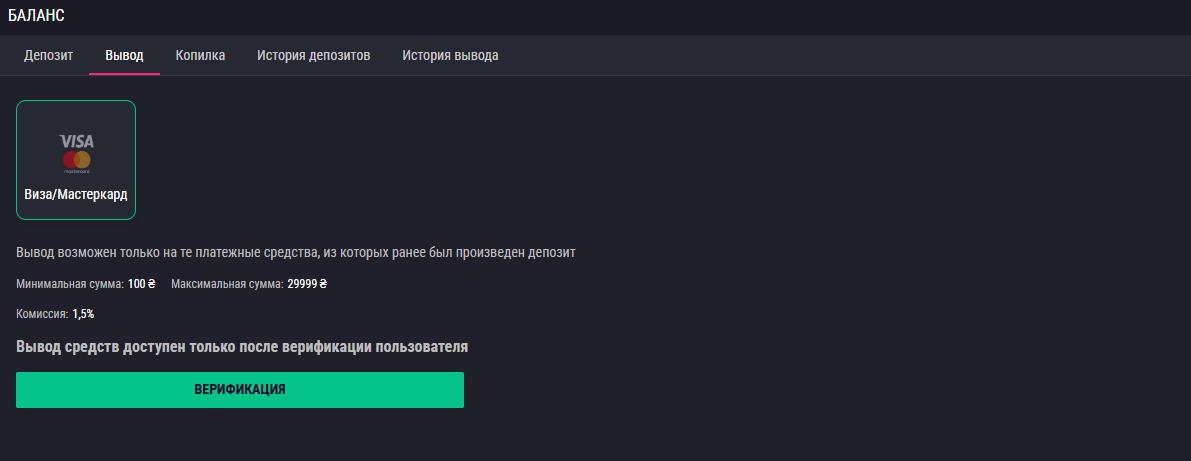Switch to the Вывод tab
The height and width of the screenshot is (461, 1191).
(124, 55)
